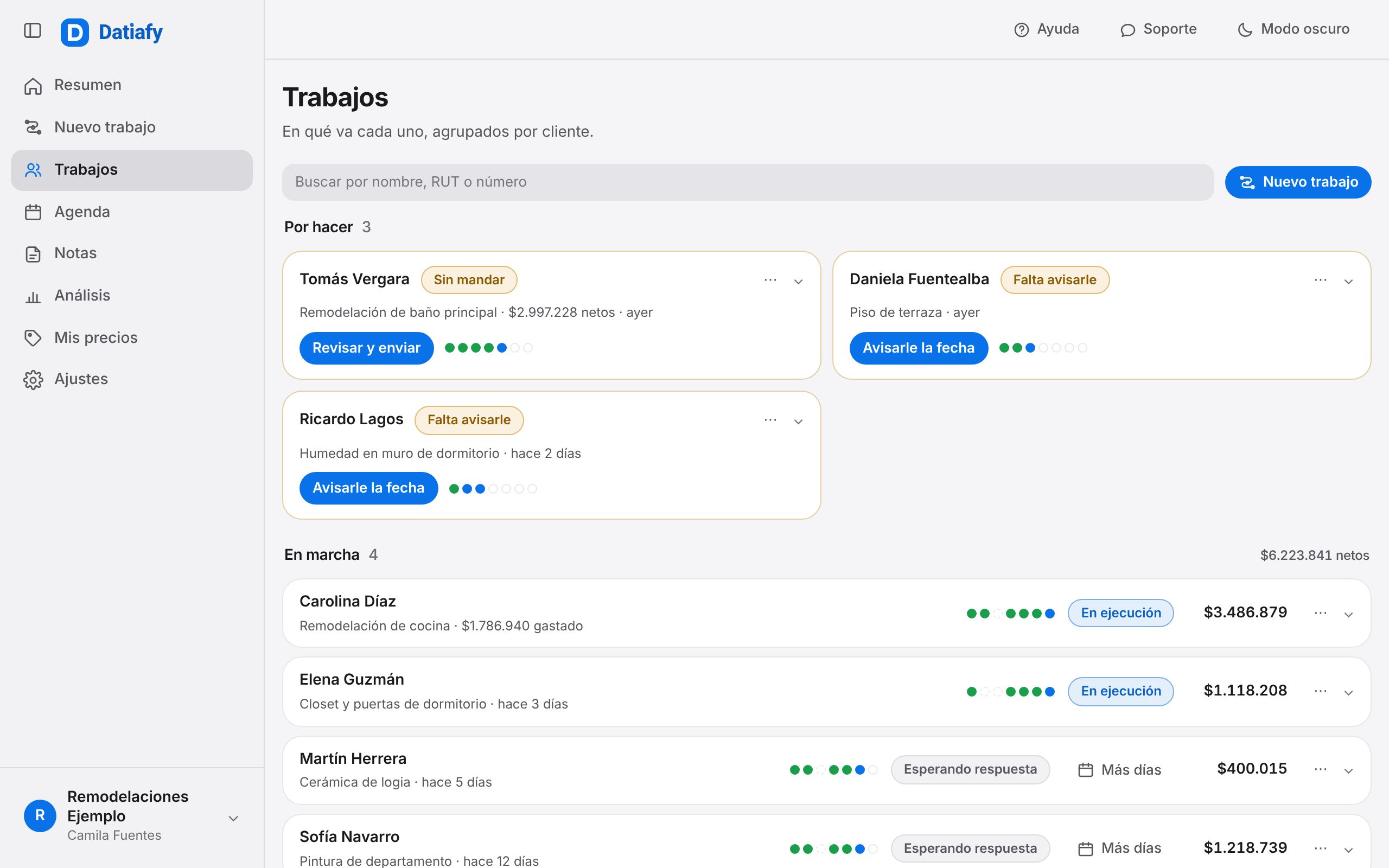Expand the Ricardo Lagos card
1389x868 pixels.
click(x=798, y=422)
